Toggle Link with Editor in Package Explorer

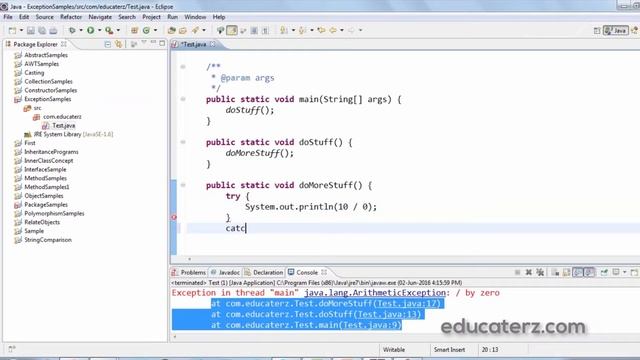click(x=118, y=44)
